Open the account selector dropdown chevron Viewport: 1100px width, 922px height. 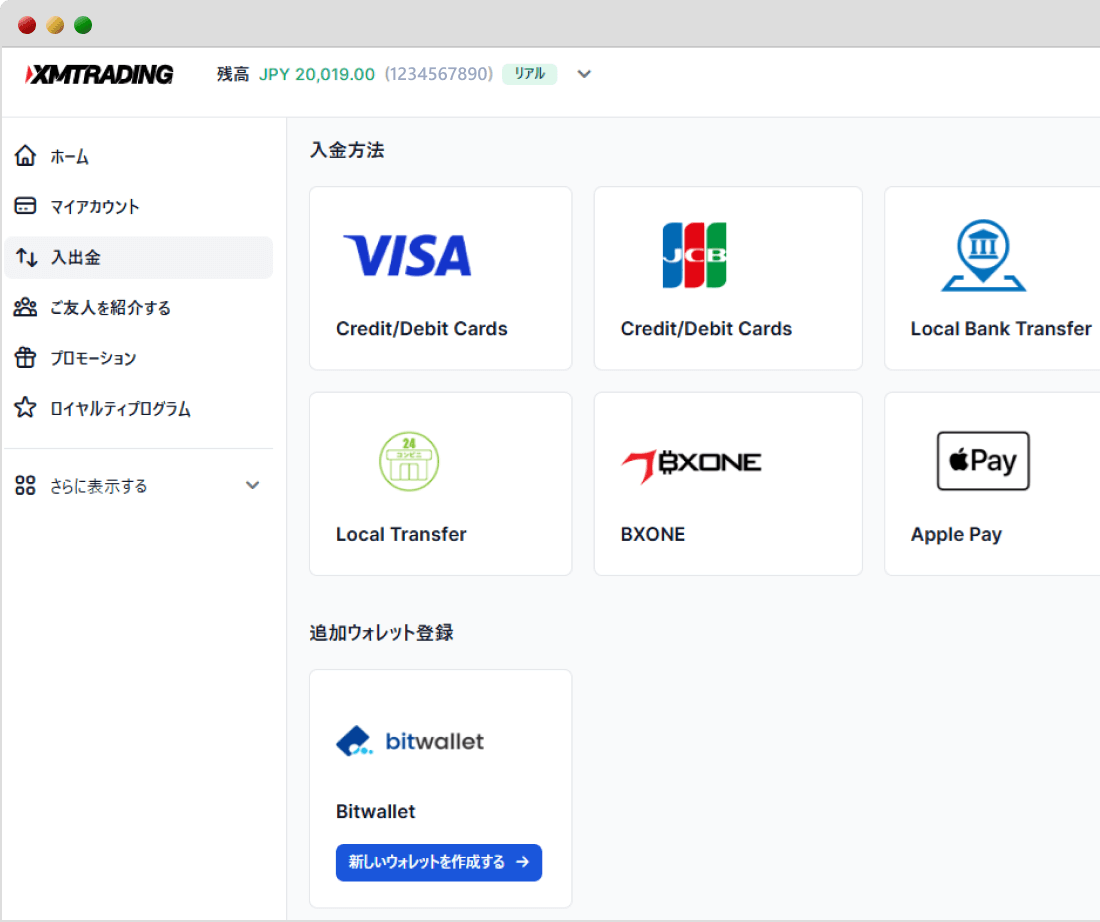coord(584,74)
